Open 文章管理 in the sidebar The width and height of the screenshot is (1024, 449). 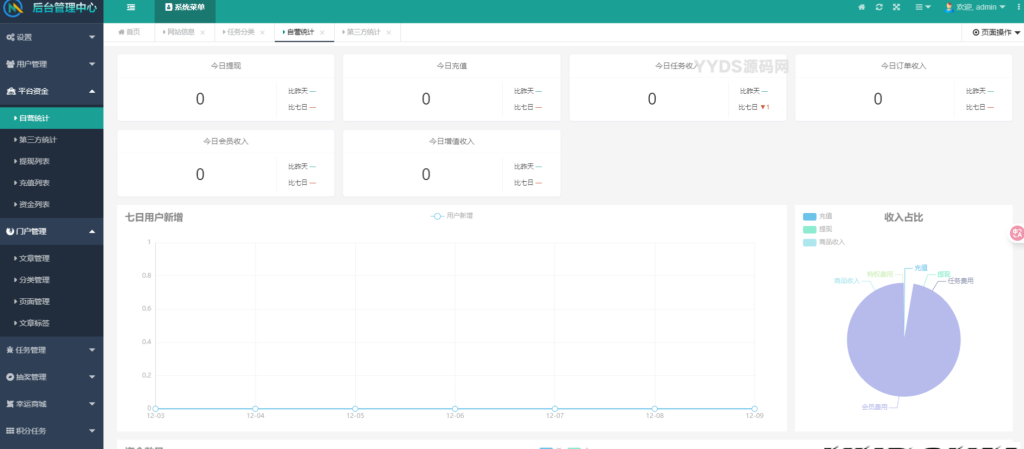click(x=34, y=258)
